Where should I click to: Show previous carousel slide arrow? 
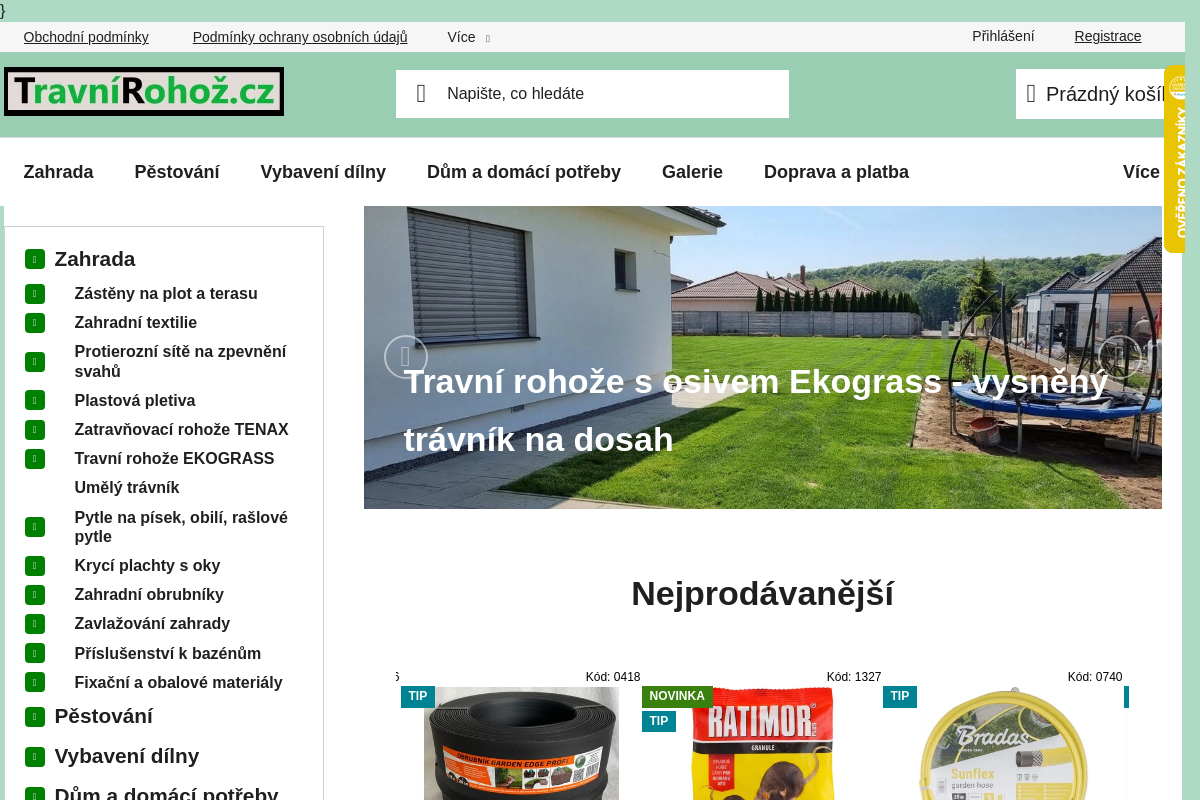pyautogui.click(x=406, y=357)
